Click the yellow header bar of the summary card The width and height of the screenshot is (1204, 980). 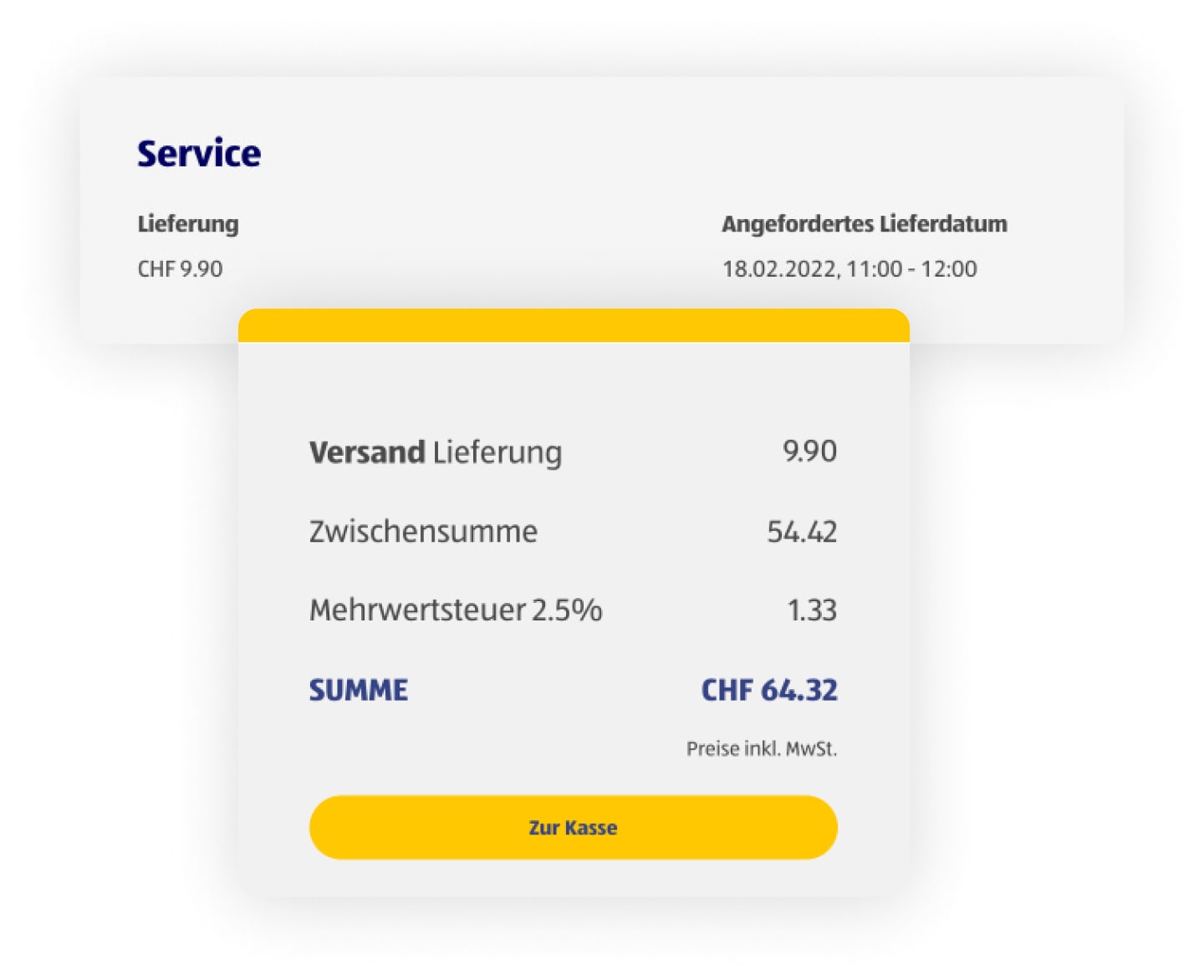tap(574, 326)
